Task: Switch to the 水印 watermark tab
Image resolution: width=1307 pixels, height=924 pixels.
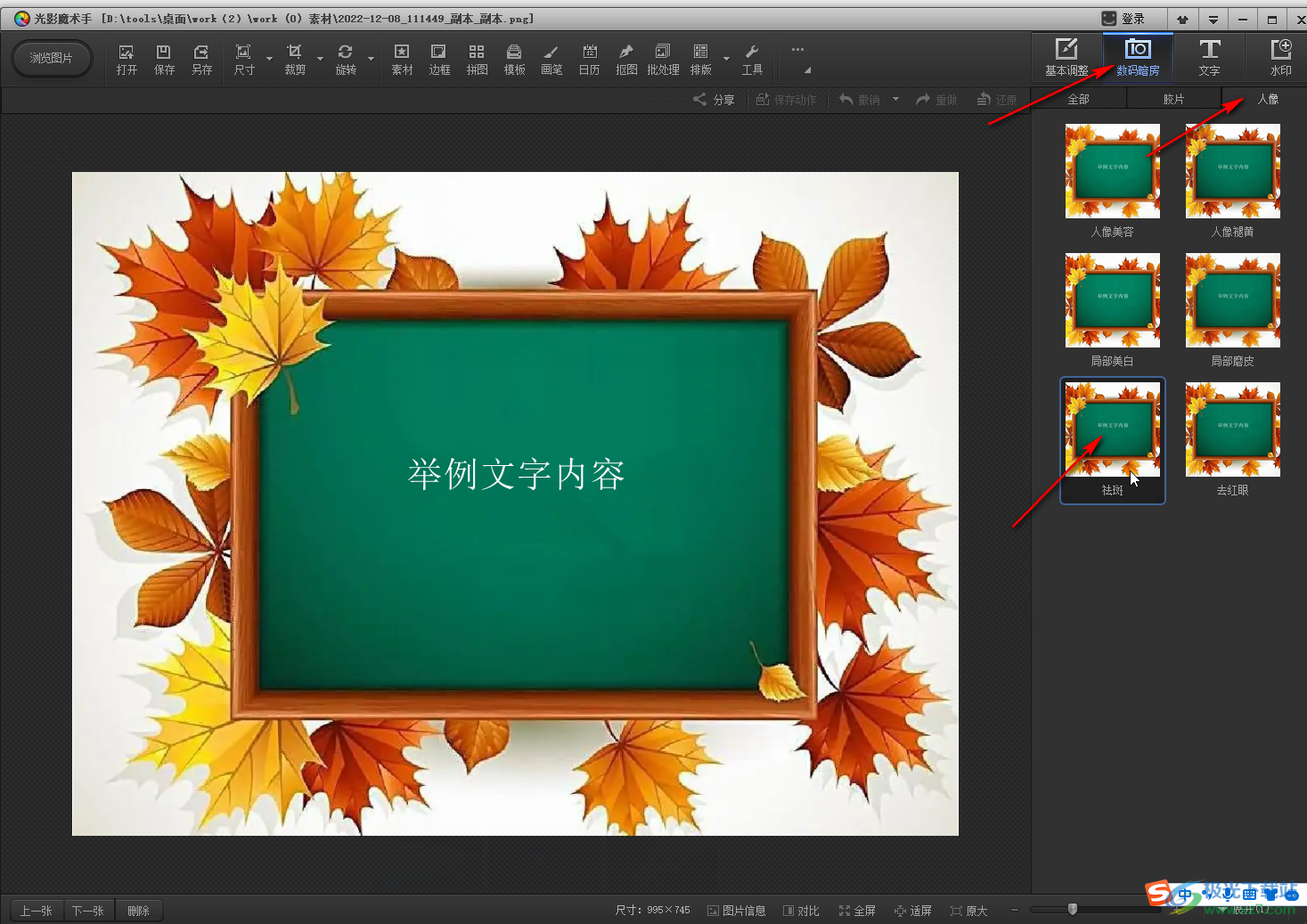Action: pos(1280,58)
